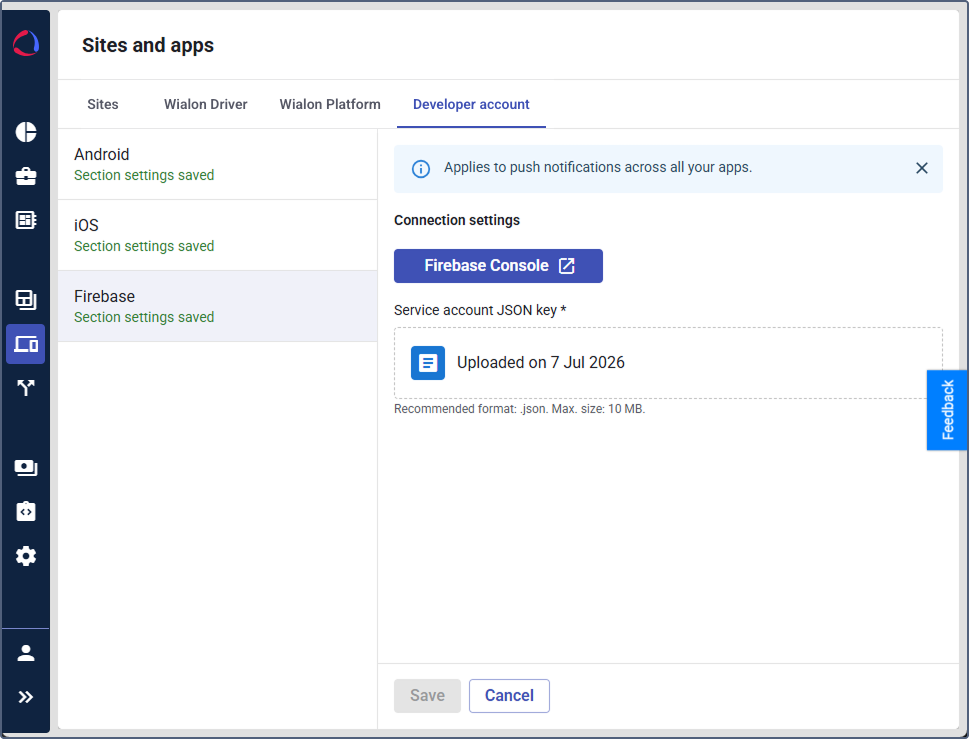Open the Firebase Console button
The width and height of the screenshot is (969, 739).
pyautogui.click(x=498, y=266)
